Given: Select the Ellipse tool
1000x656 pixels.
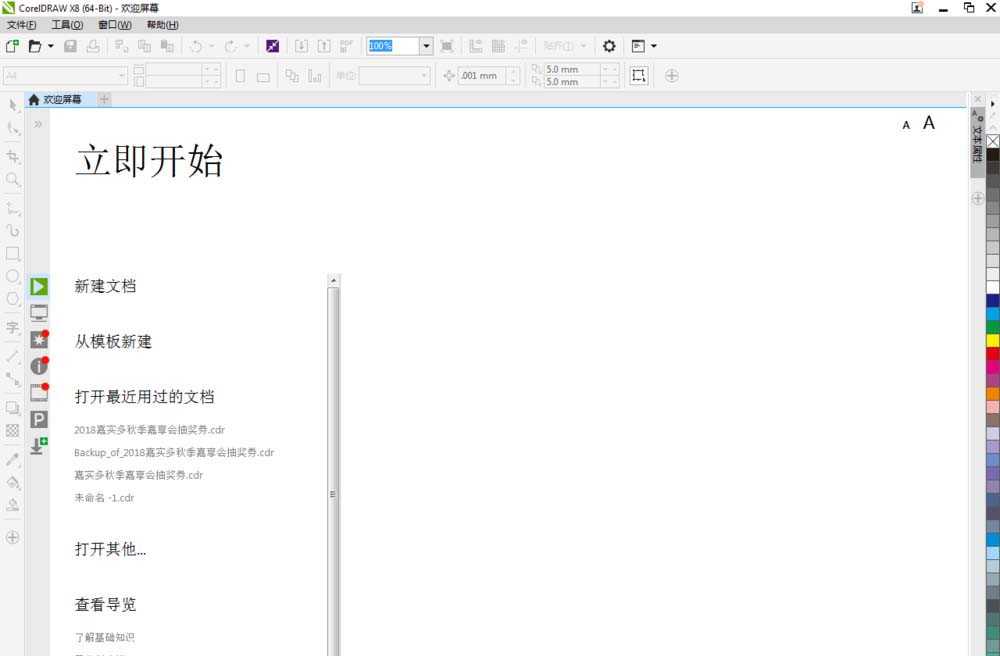Looking at the screenshot, I should (x=13, y=276).
